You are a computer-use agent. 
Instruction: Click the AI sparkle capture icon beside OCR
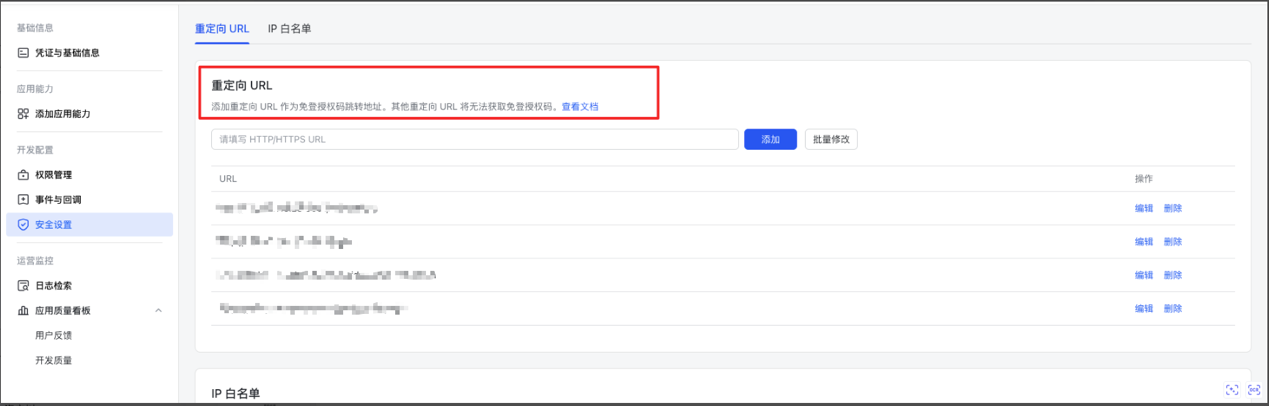1232,390
